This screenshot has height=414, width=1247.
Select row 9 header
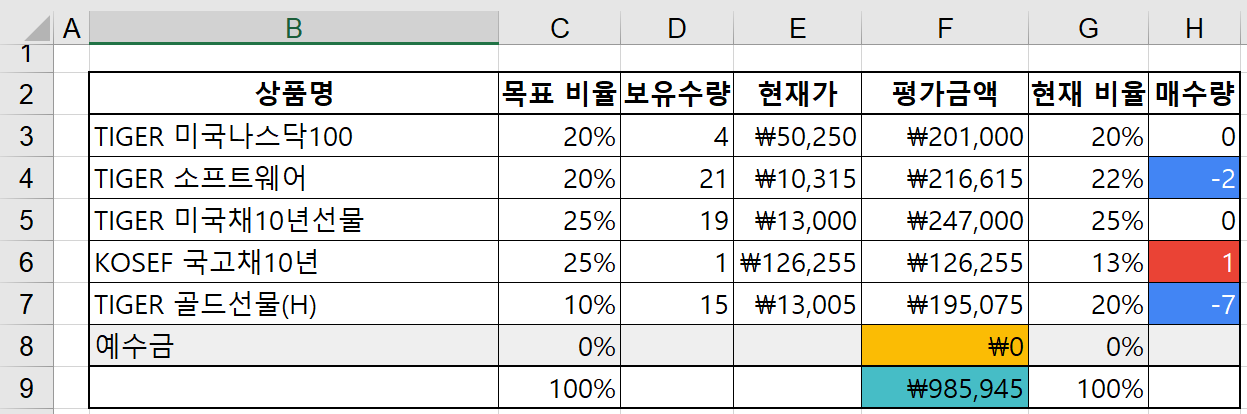[x=25, y=388]
